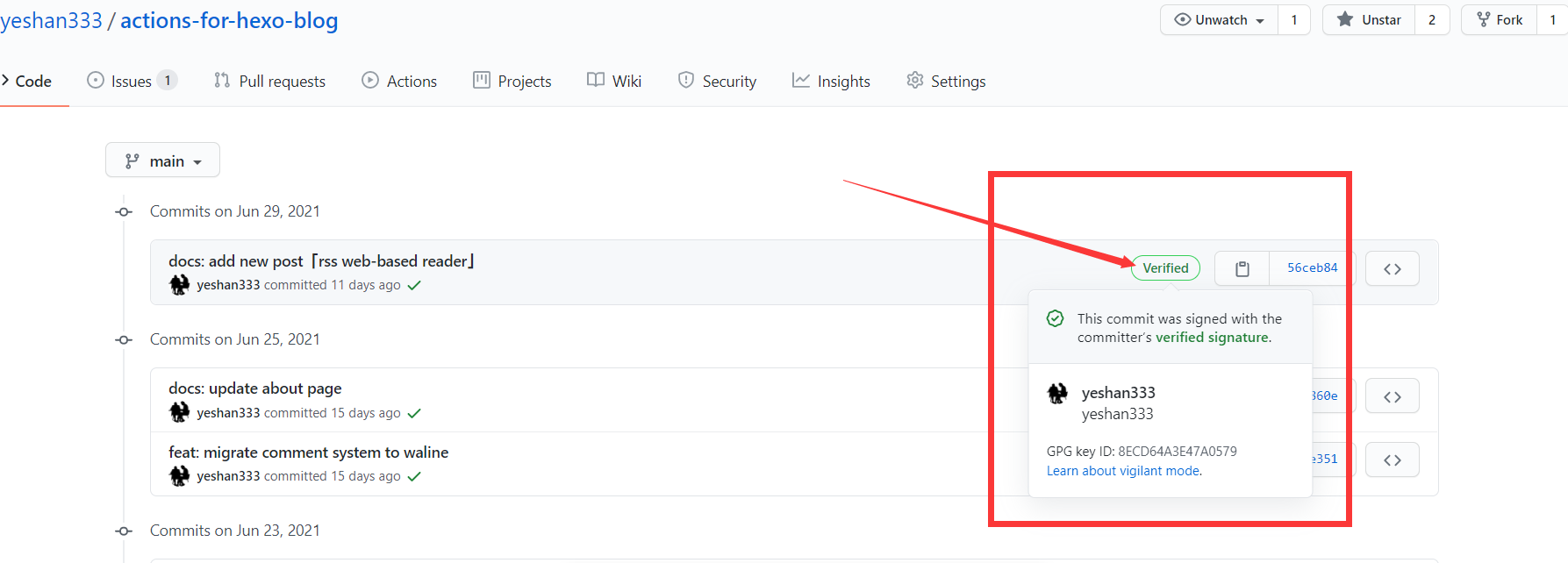Open the Settings tab
This screenshot has width=1568, height=563.
pyautogui.click(x=946, y=81)
